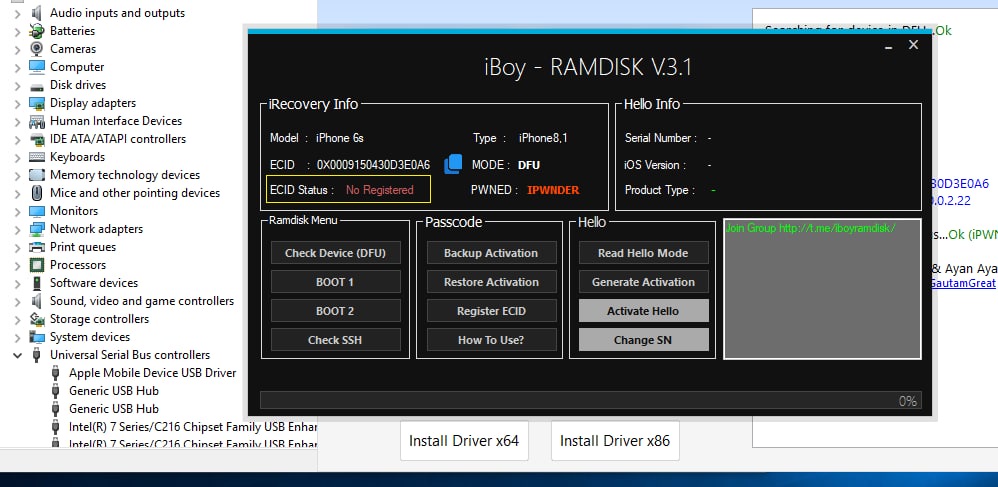Click the first Generic USB Hub icon
The height and width of the screenshot is (487, 998).
tap(56, 391)
